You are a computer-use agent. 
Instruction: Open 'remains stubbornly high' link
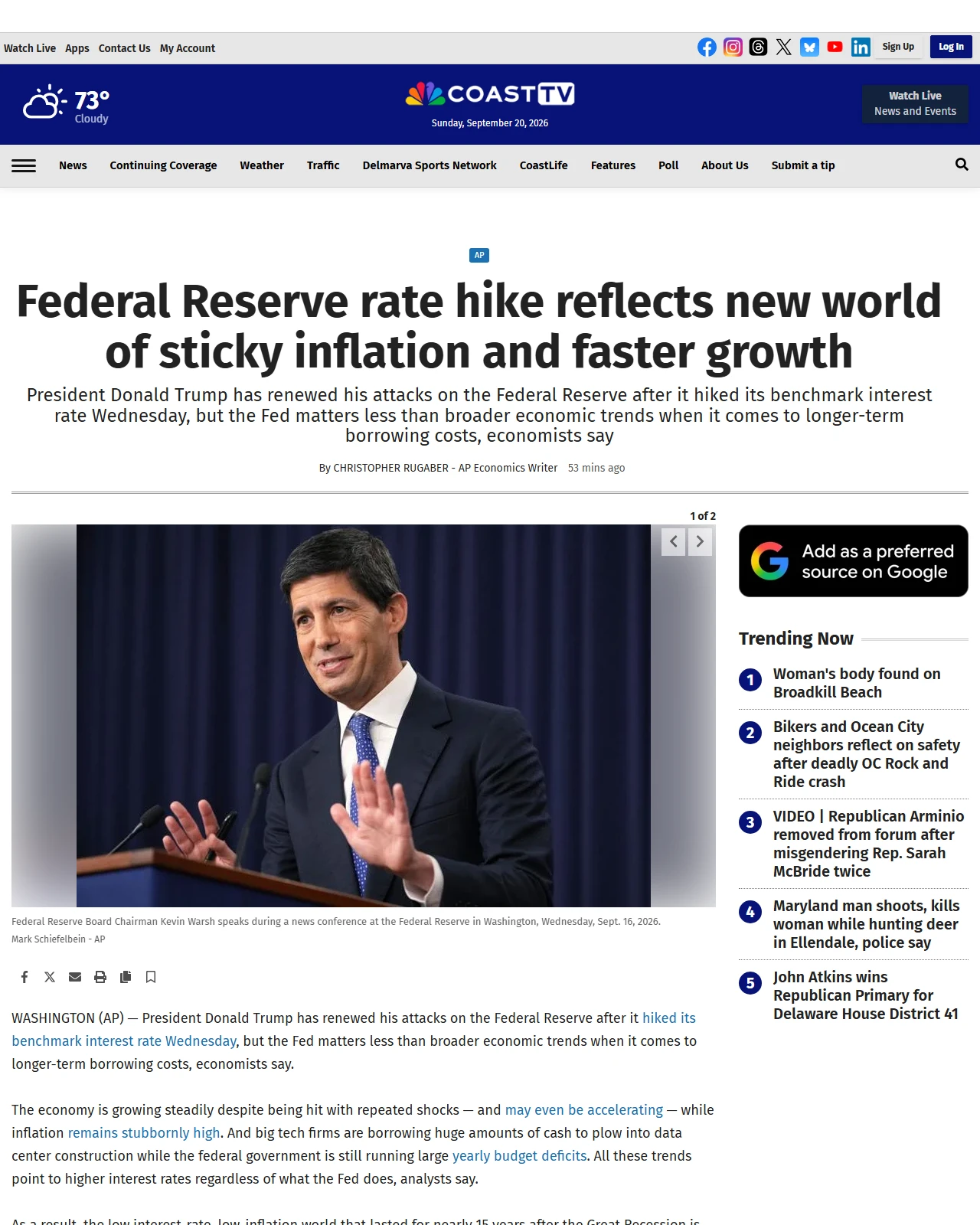click(x=144, y=1133)
